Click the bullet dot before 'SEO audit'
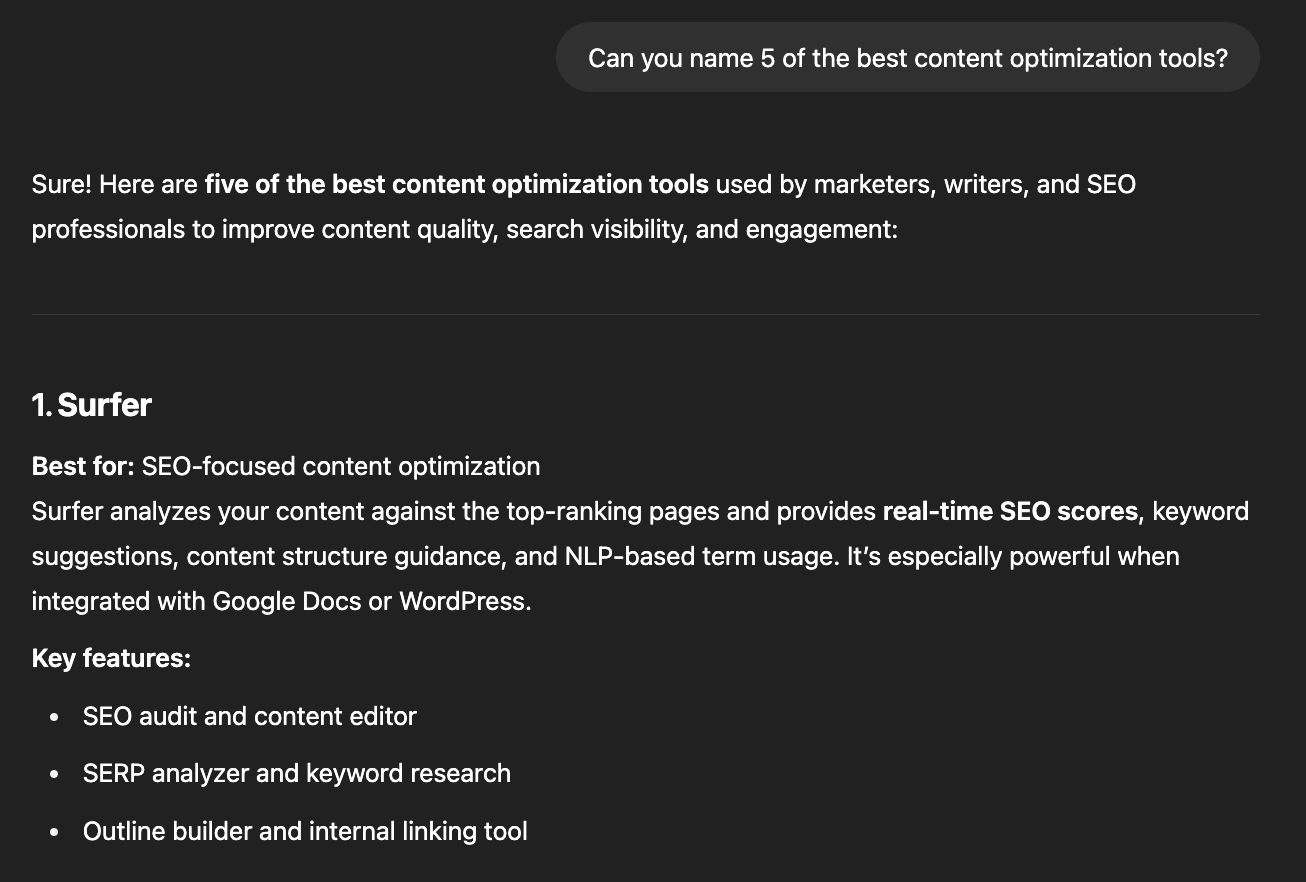Viewport: 1306px width, 882px height. point(55,718)
